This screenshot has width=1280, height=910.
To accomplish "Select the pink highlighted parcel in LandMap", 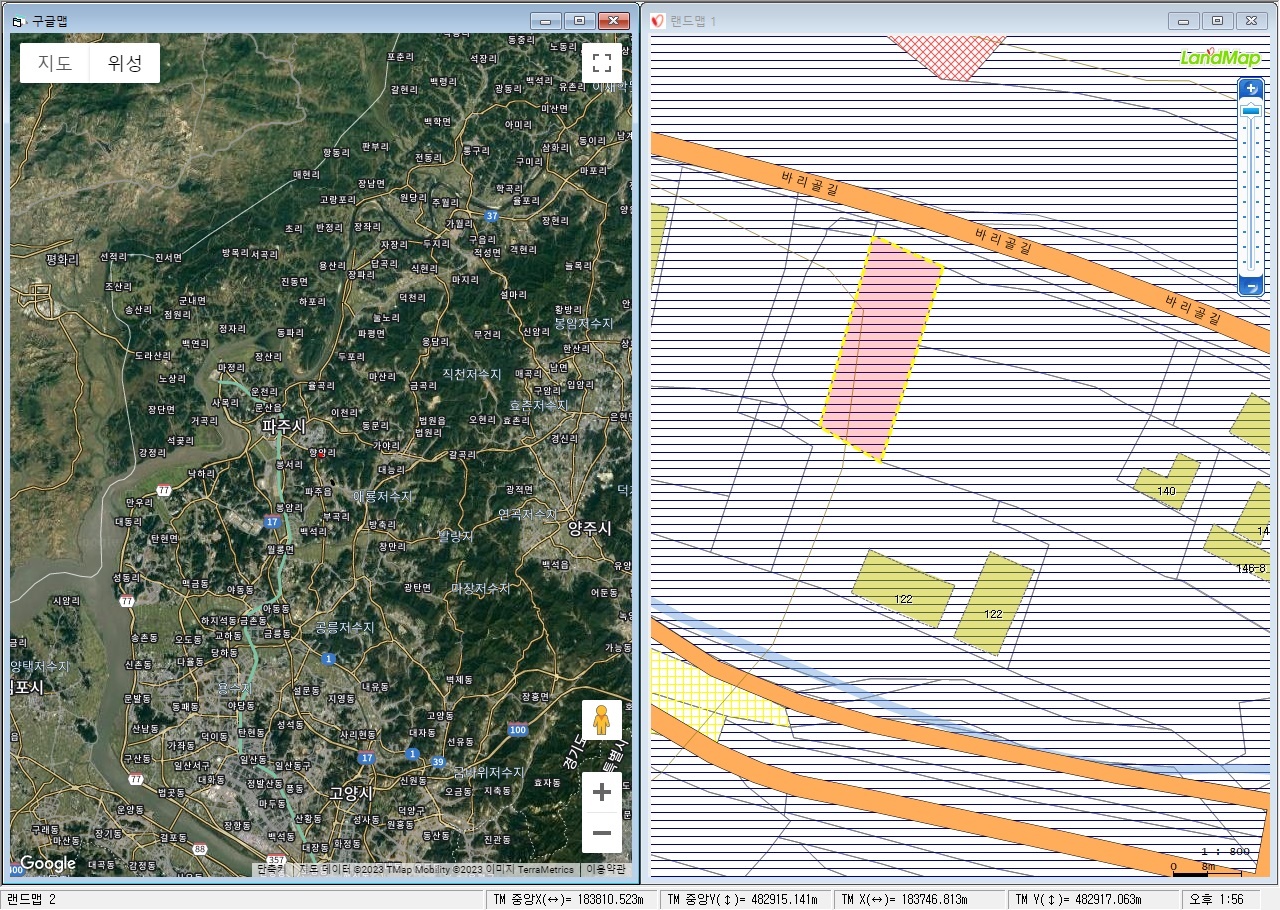I will [x=881, y=350].
